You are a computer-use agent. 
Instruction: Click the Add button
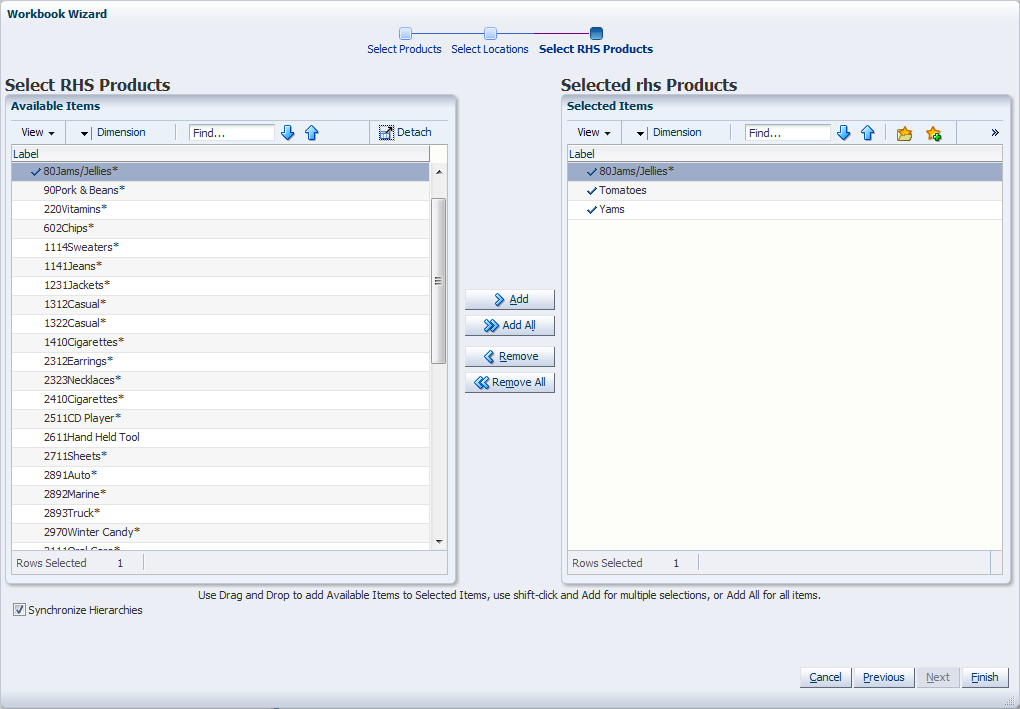click(510, 299)
